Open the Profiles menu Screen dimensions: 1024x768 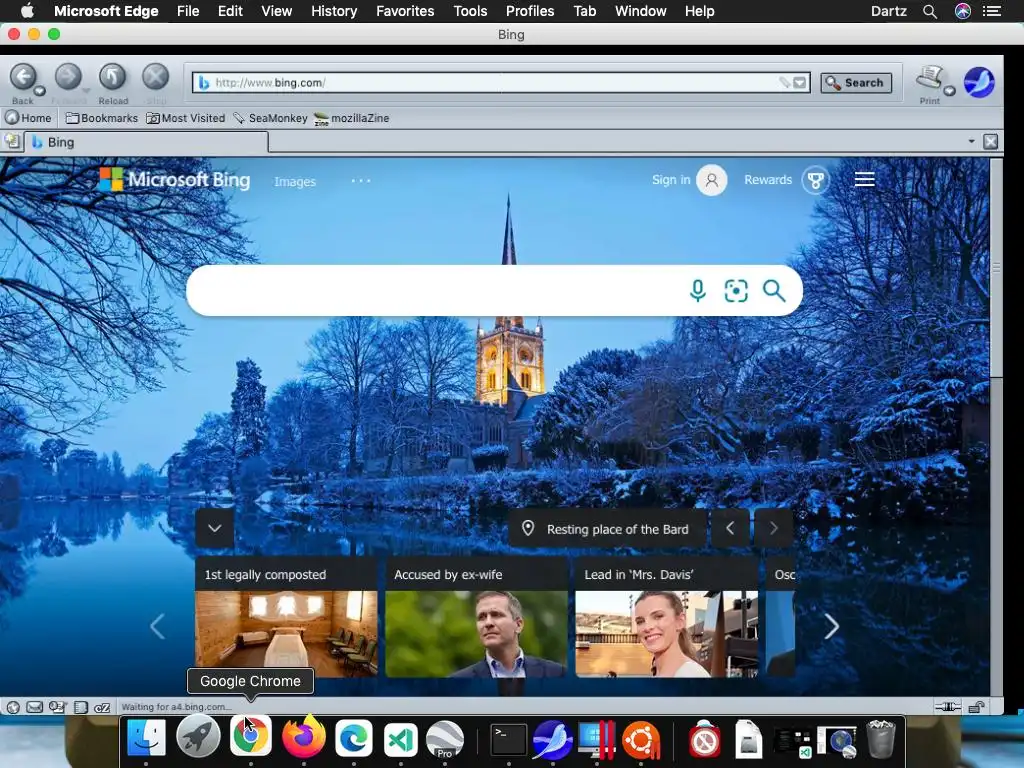[530, 11]
